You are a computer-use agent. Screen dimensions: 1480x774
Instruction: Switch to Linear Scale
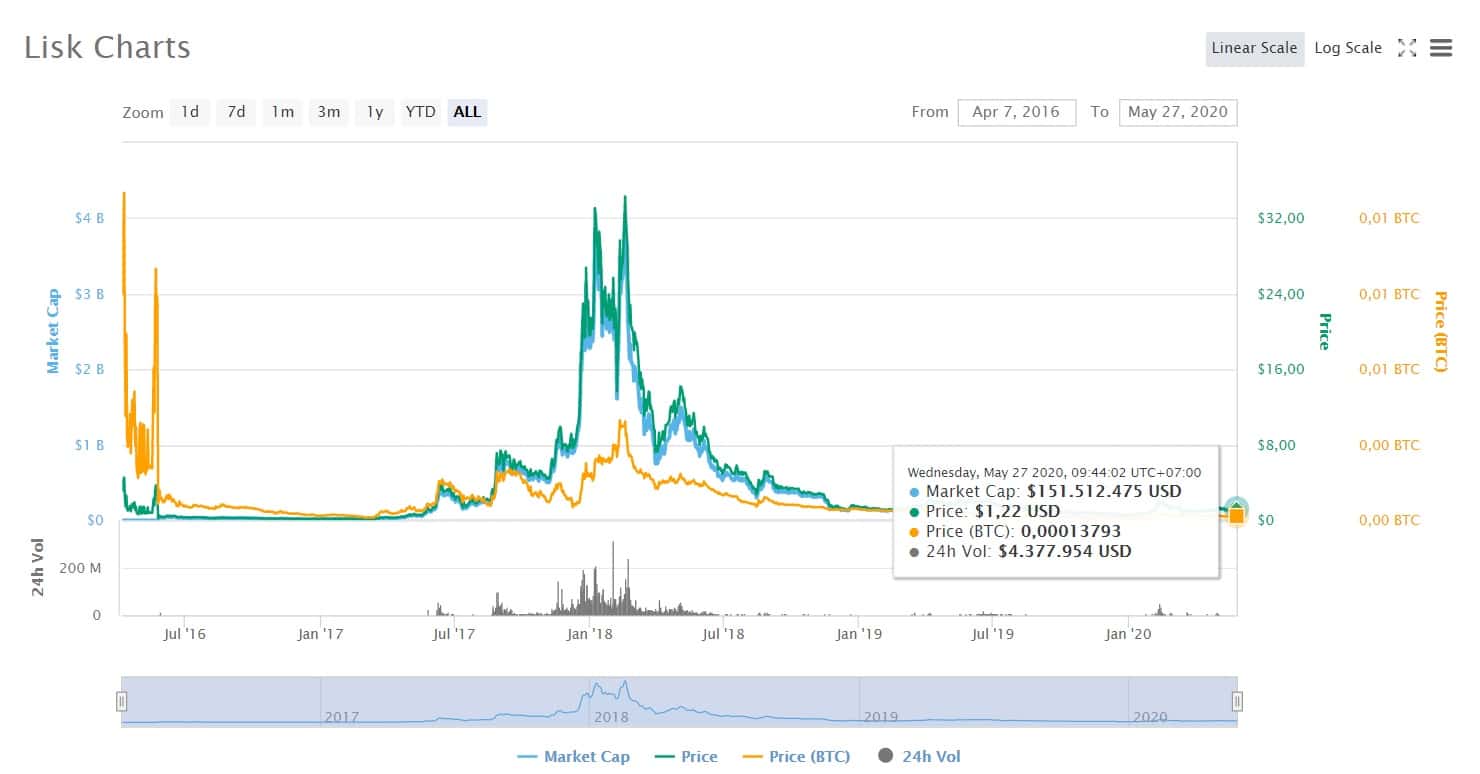[1254, 48]
